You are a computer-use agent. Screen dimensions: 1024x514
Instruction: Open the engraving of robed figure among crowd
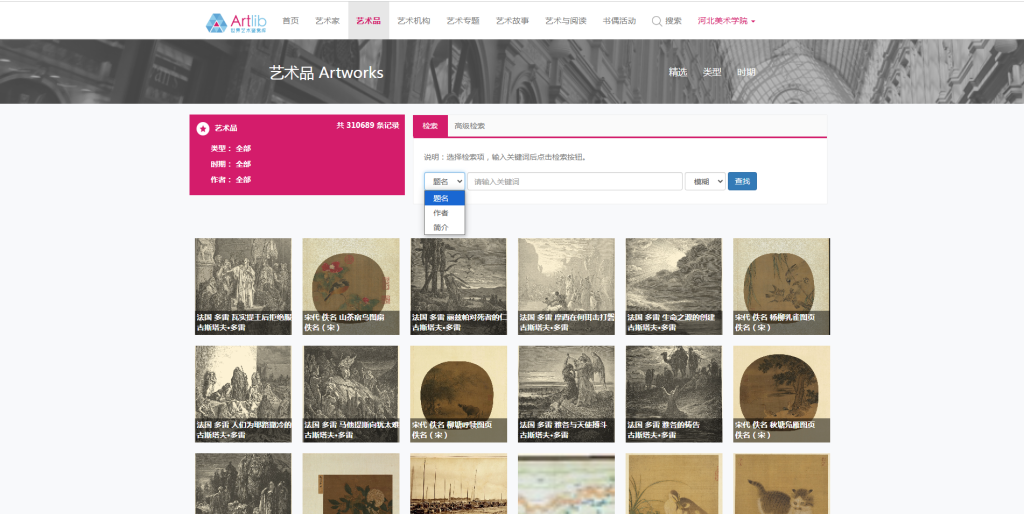(x=243, y=286)
